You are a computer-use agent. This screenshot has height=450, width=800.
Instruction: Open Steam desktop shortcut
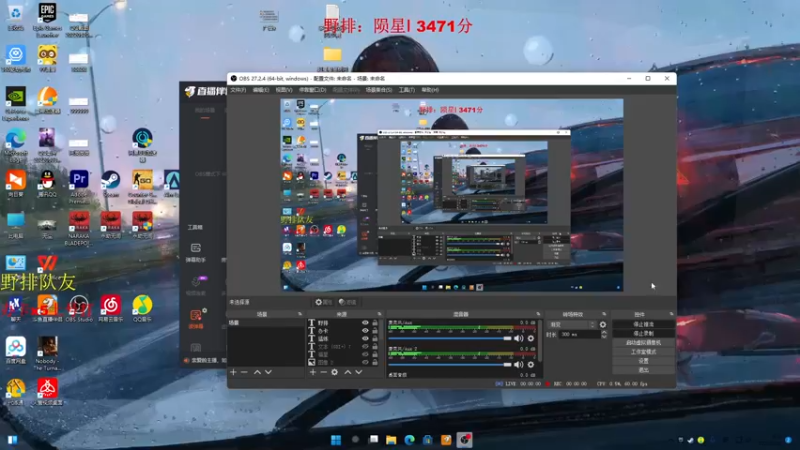(111, 184)
